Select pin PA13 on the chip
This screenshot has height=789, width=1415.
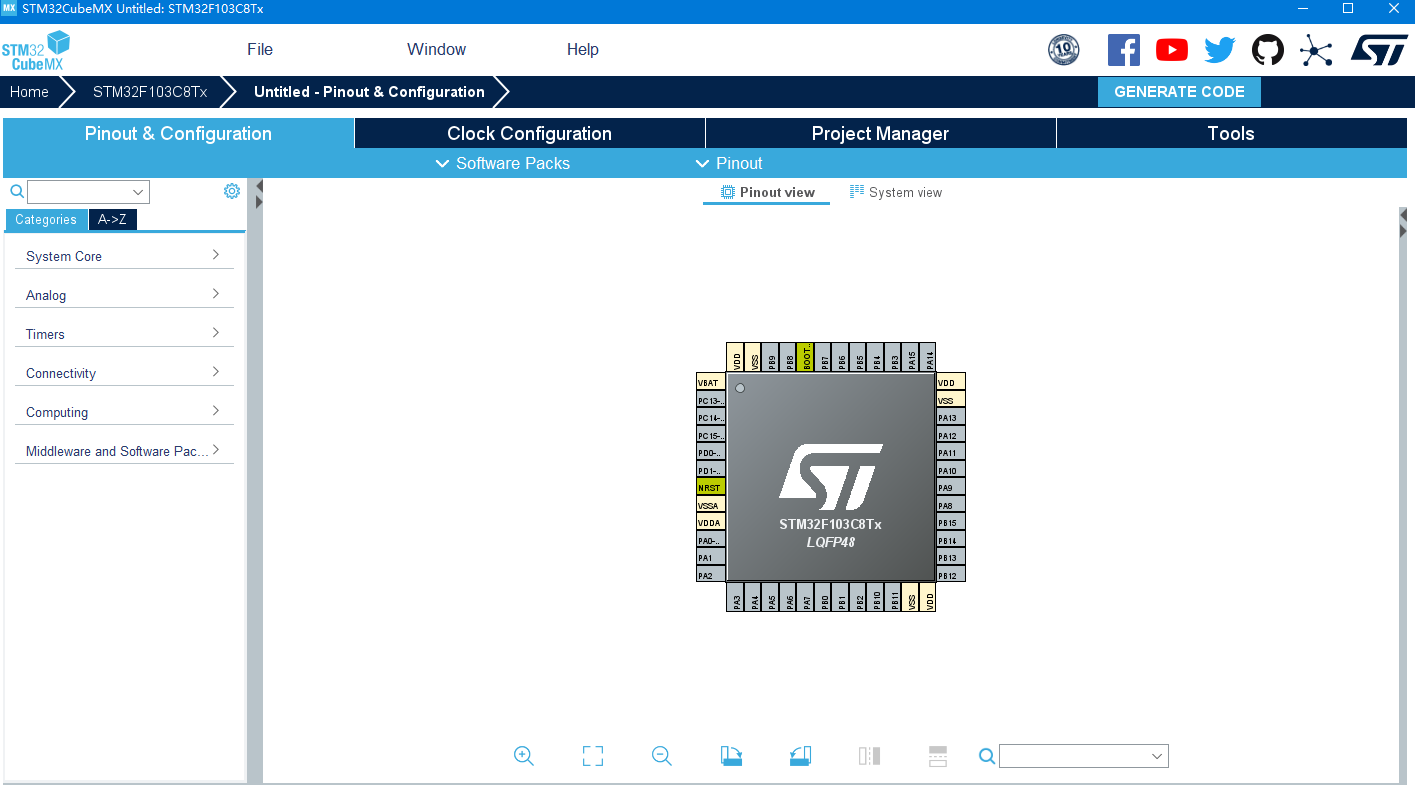pyautogui.click(x=950, y=418)
